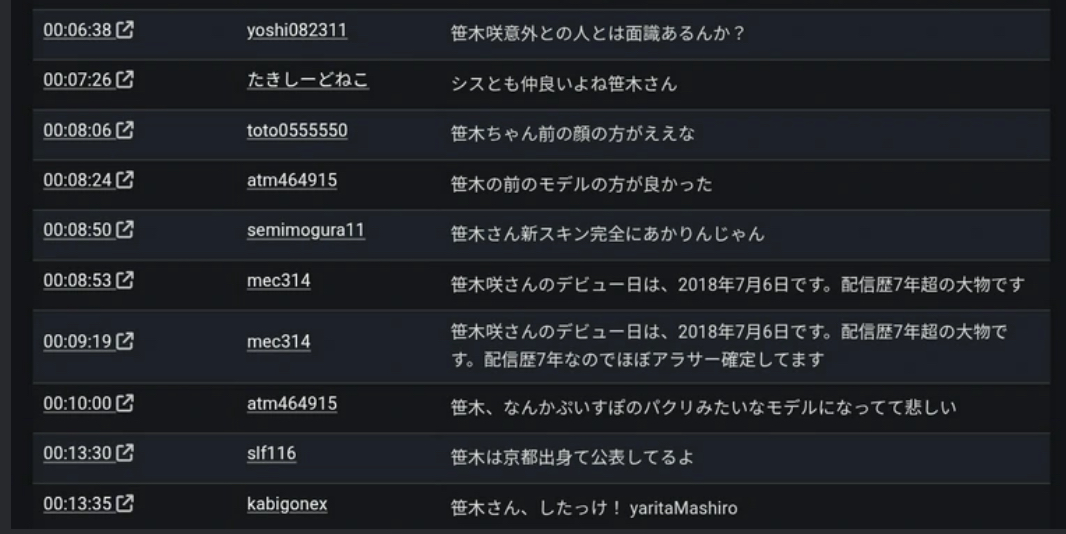Open external link icon next to 00:07:26
The width and height of the screenshot is (1066, 534).
[x=125, y=81]
